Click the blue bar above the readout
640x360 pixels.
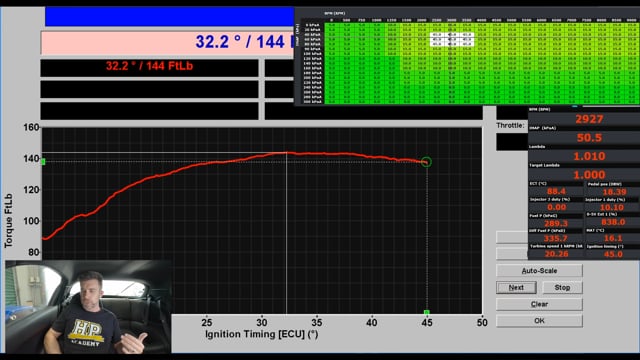pyautogui.click(x=169, y=16)
